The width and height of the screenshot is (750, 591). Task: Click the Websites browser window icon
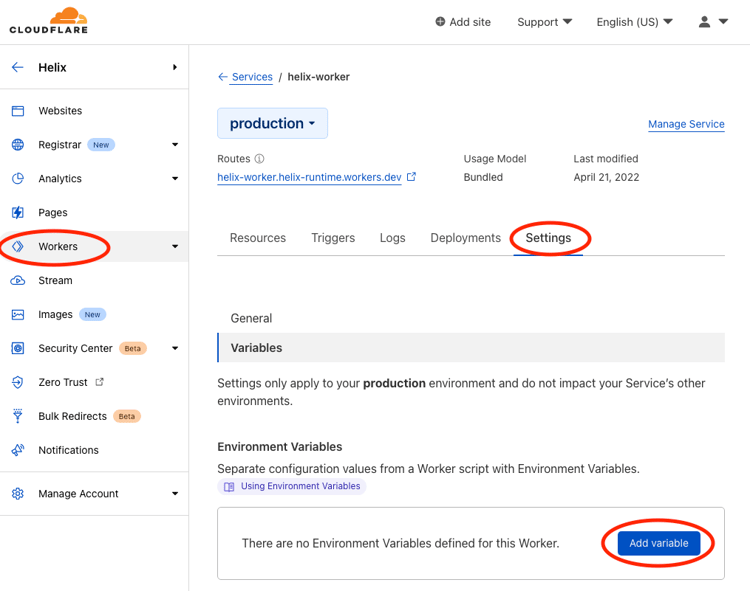click(18, 111)
